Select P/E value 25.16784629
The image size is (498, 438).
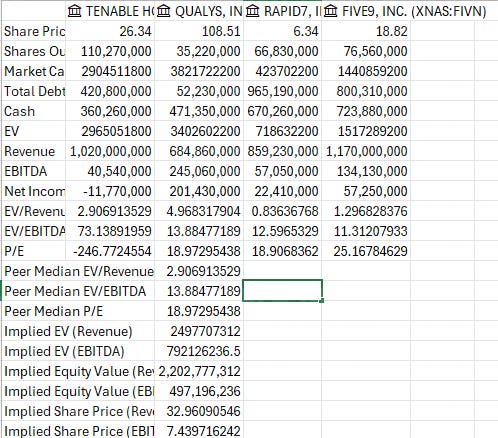[371, 251]
